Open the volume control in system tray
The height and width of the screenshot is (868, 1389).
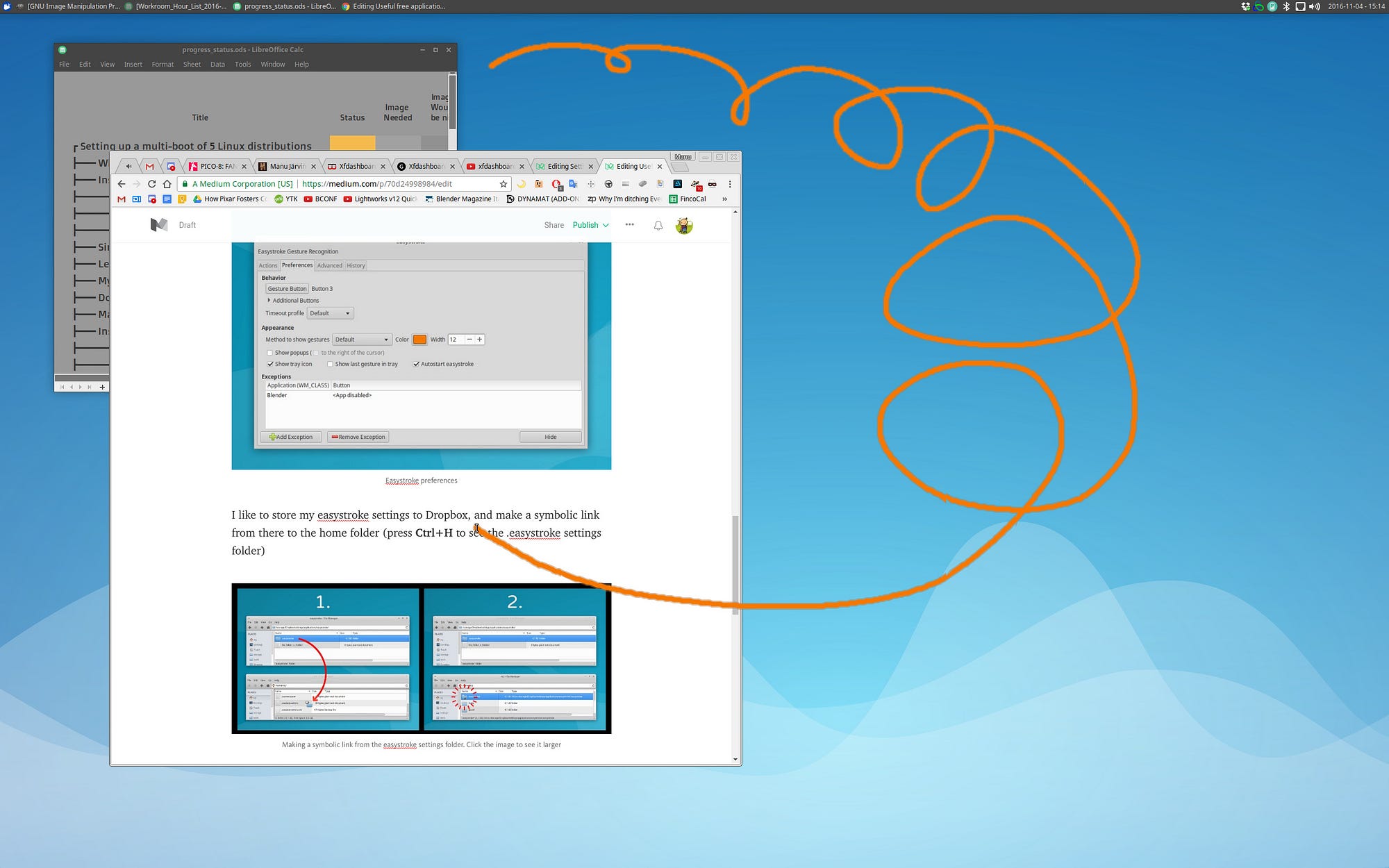1314,6
